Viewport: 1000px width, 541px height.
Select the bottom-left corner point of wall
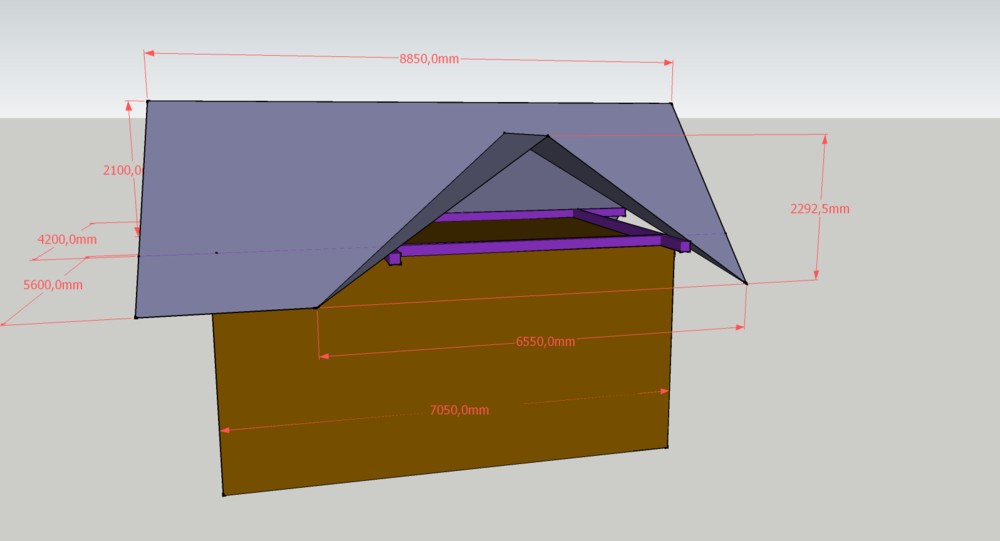[x=223, y=494]
